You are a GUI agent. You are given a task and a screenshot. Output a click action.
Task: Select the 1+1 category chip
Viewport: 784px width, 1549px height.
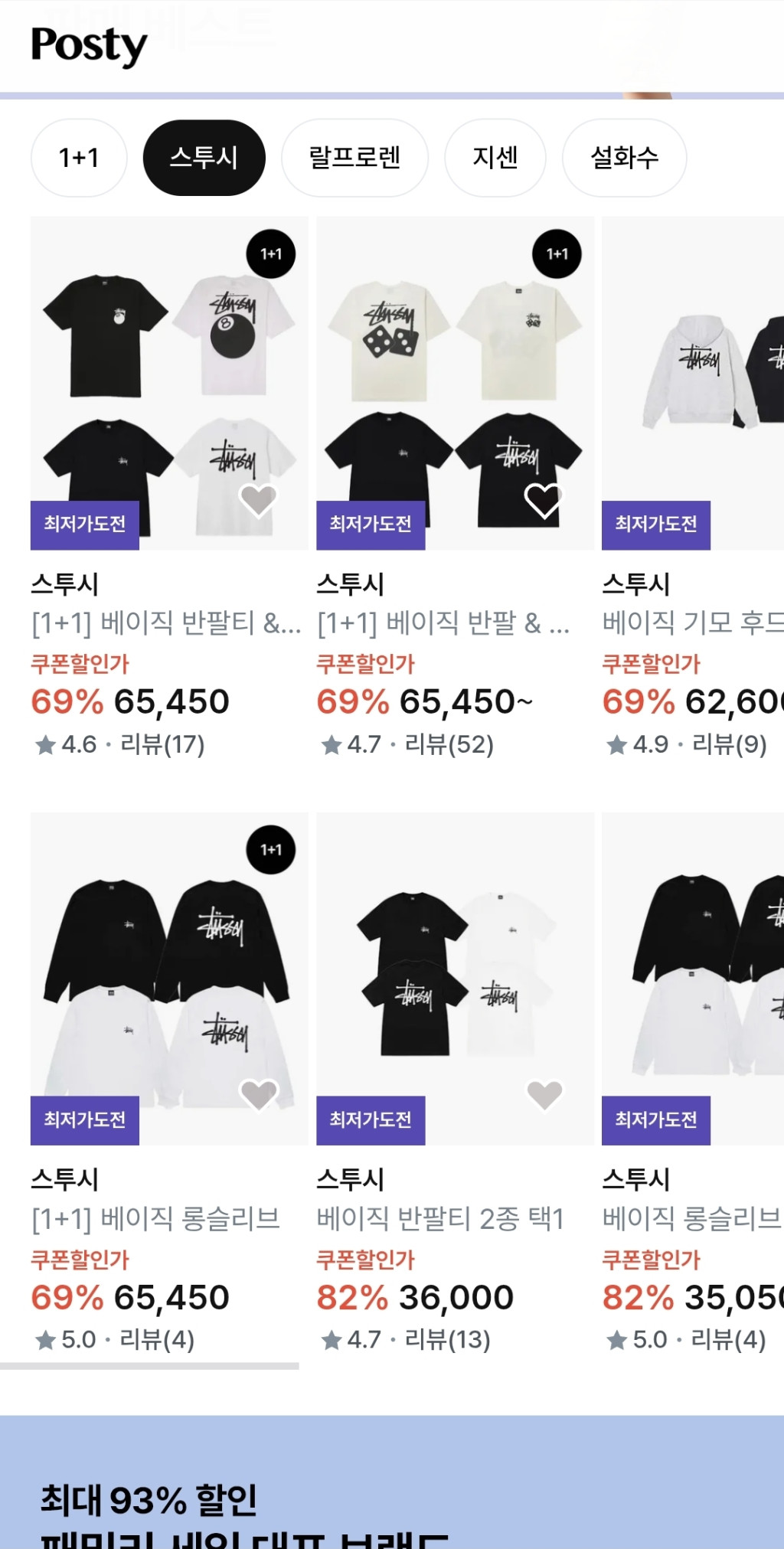tap(79, 158)
